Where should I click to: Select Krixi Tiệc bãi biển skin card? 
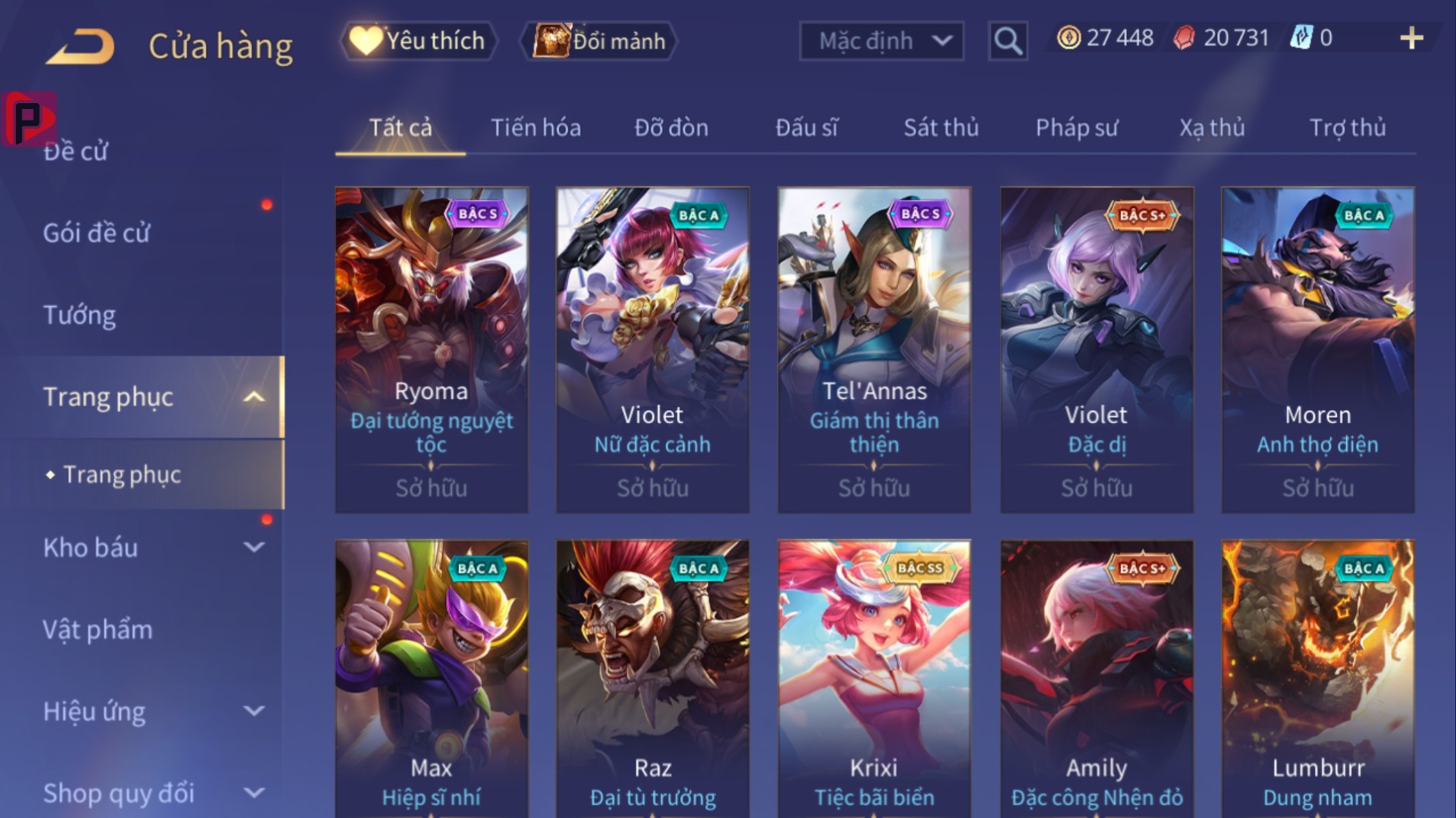[874, 678]
